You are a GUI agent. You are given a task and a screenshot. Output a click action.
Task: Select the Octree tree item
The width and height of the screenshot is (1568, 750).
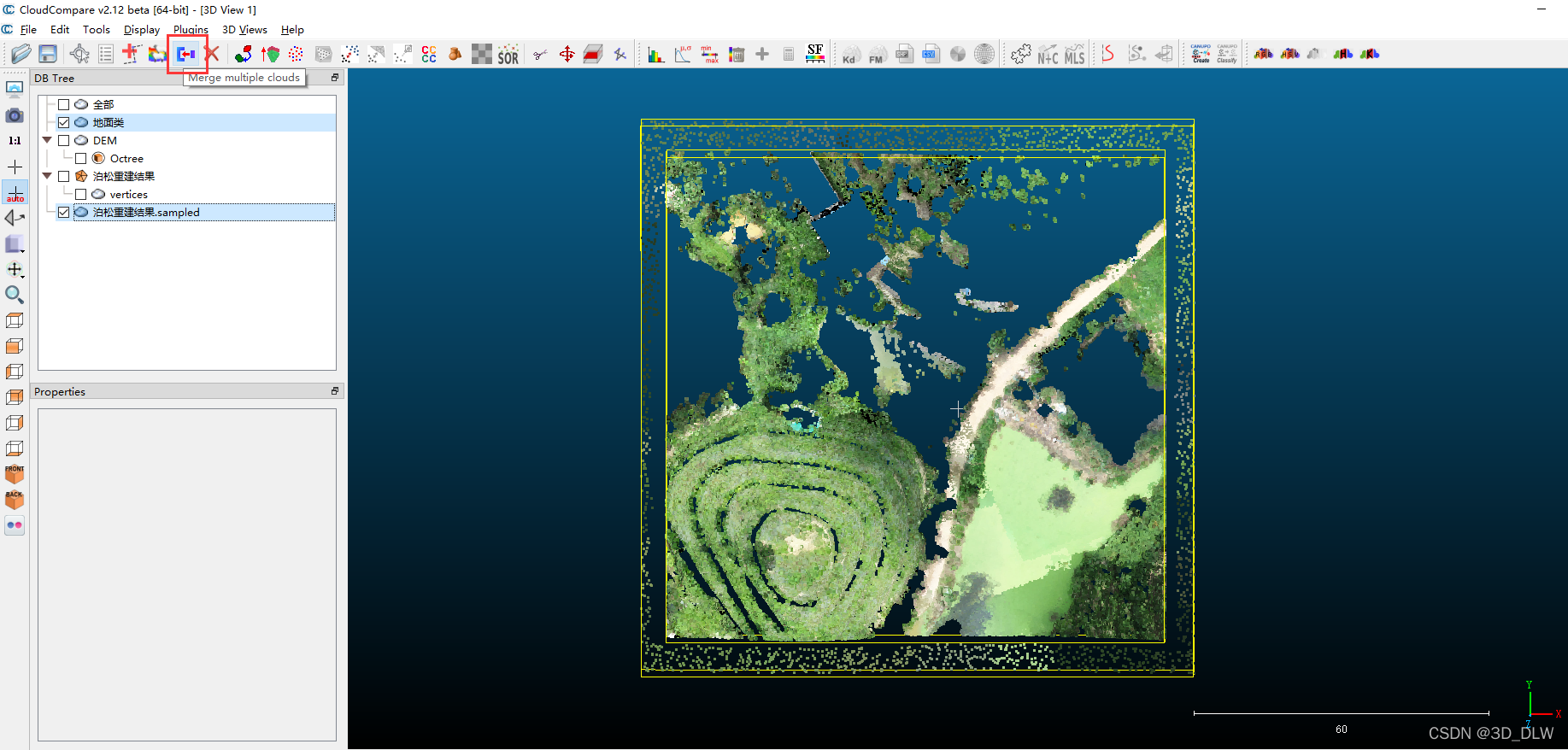pyautogui.click(x=126, y=158)
